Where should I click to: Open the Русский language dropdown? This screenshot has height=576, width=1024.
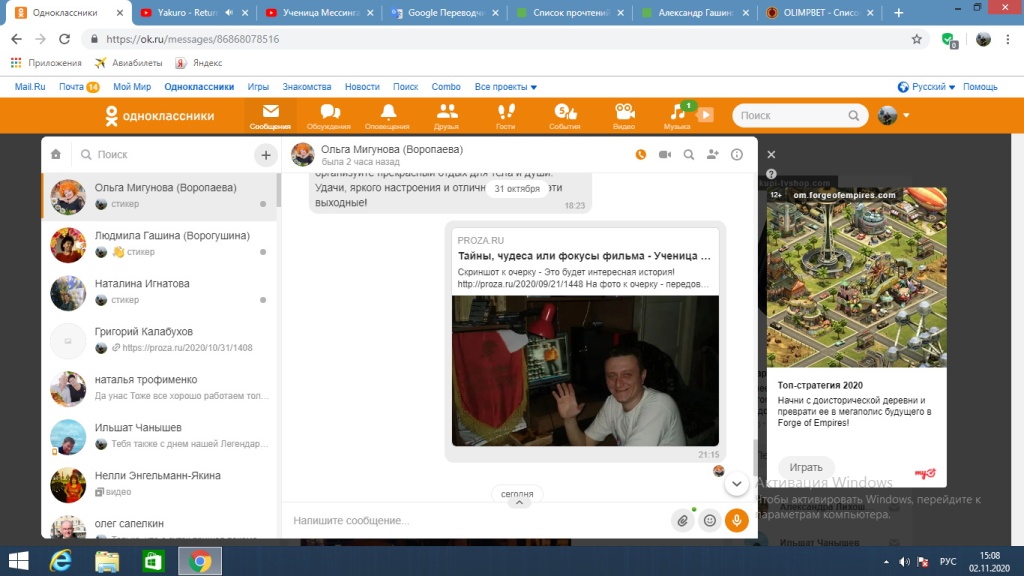pyautogui.click(x=926, y=87)
